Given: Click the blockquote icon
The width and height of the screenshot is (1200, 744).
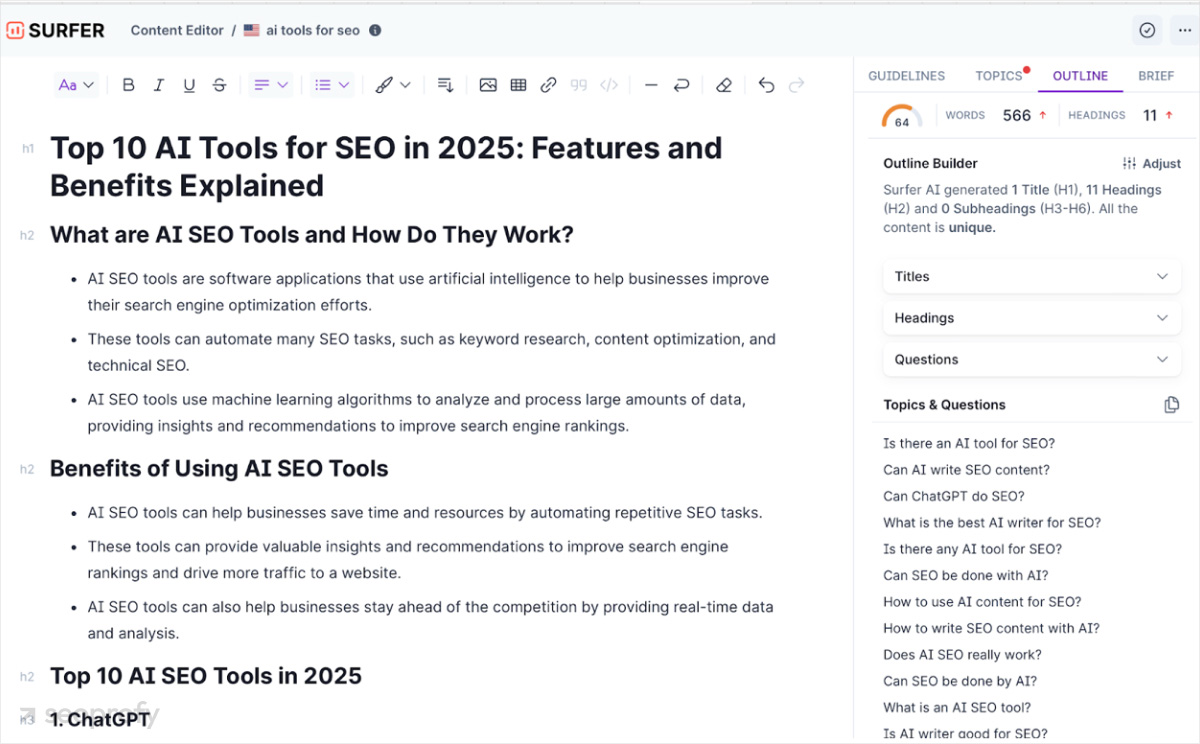Looking at the screenshot, I should (x=578, y=85).
